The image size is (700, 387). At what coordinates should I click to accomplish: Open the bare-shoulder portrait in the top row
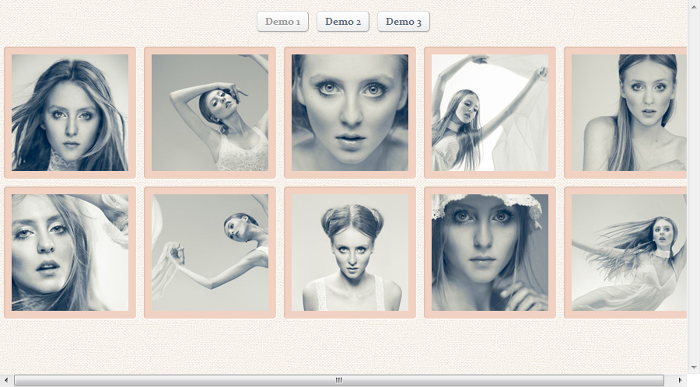click(625, 112)
